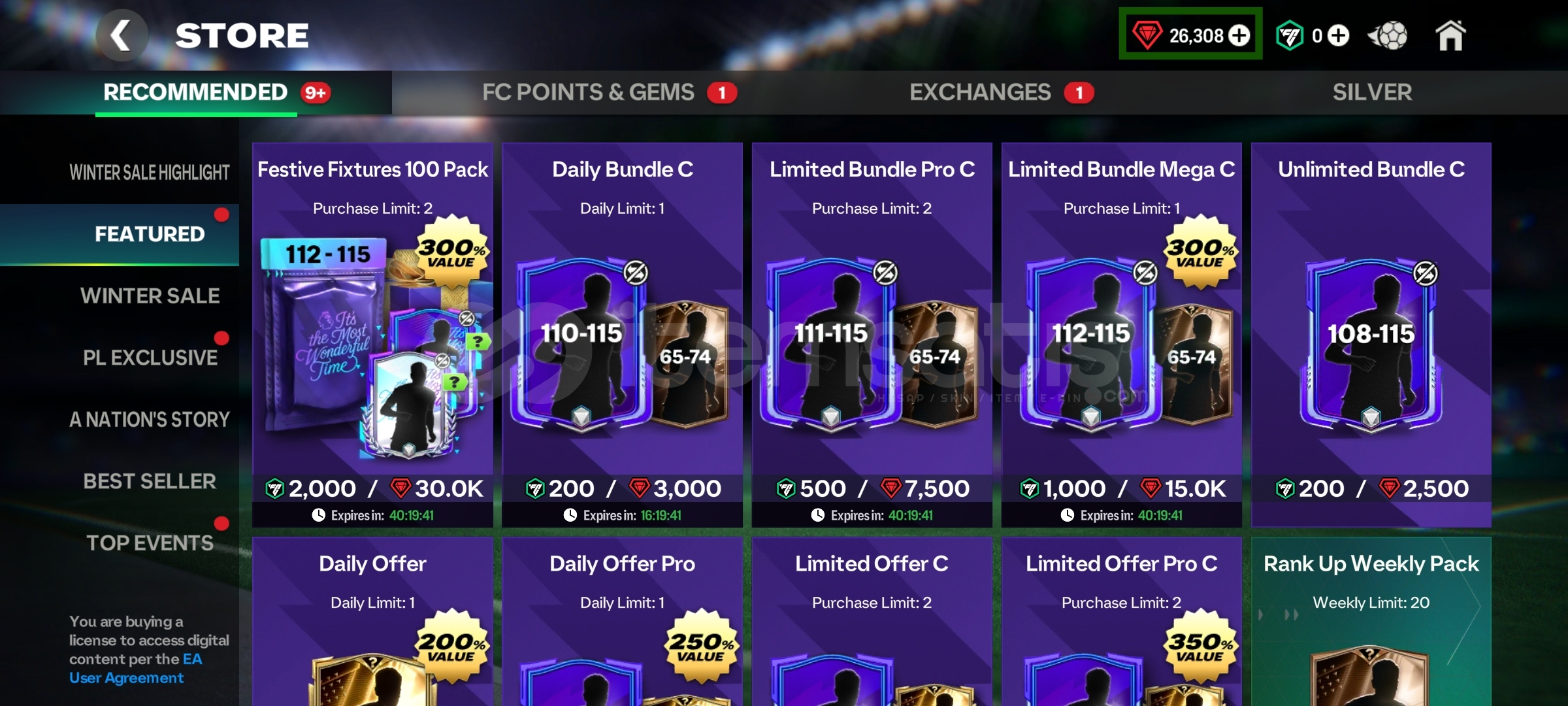Viewport: 1568px width, 706px height.
Task: Open the Silver tab
Action: [x=1372, y=92]
